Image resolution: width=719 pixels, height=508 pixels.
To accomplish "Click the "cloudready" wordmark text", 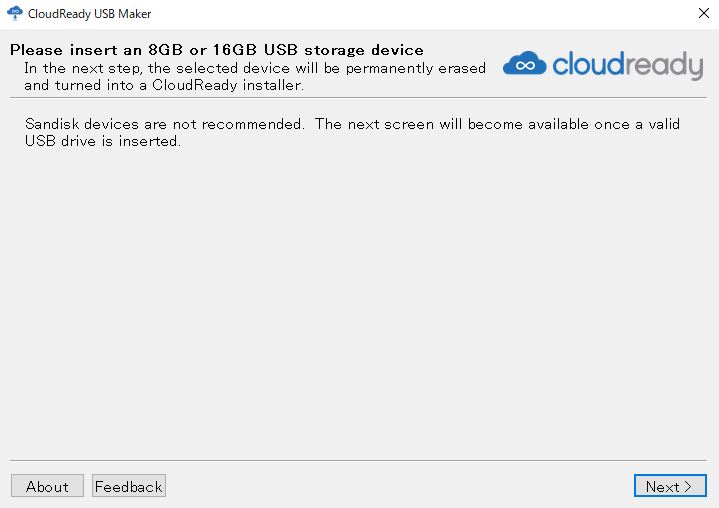I will 627,66.
